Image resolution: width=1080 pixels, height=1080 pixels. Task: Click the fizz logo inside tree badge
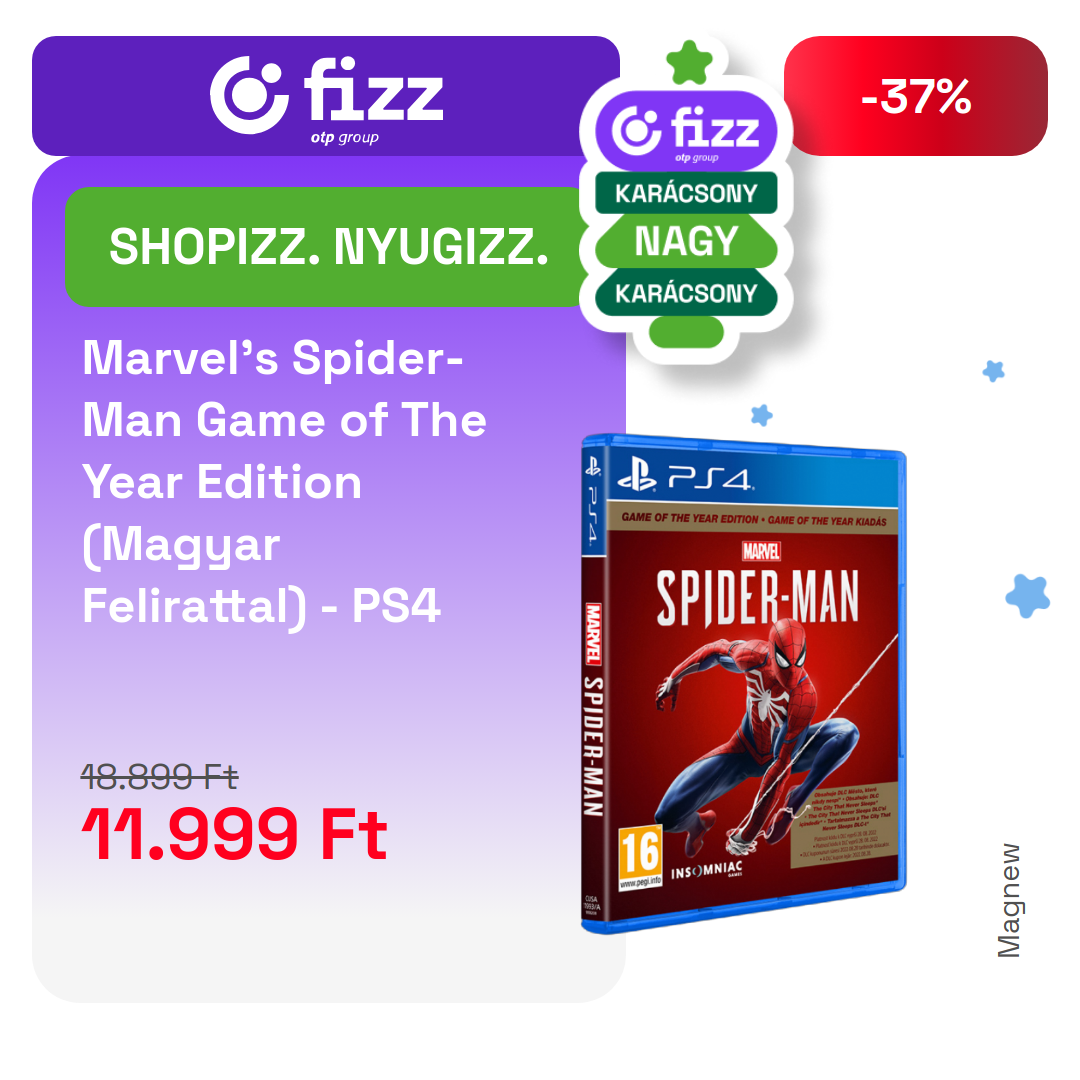coord(686,131)
